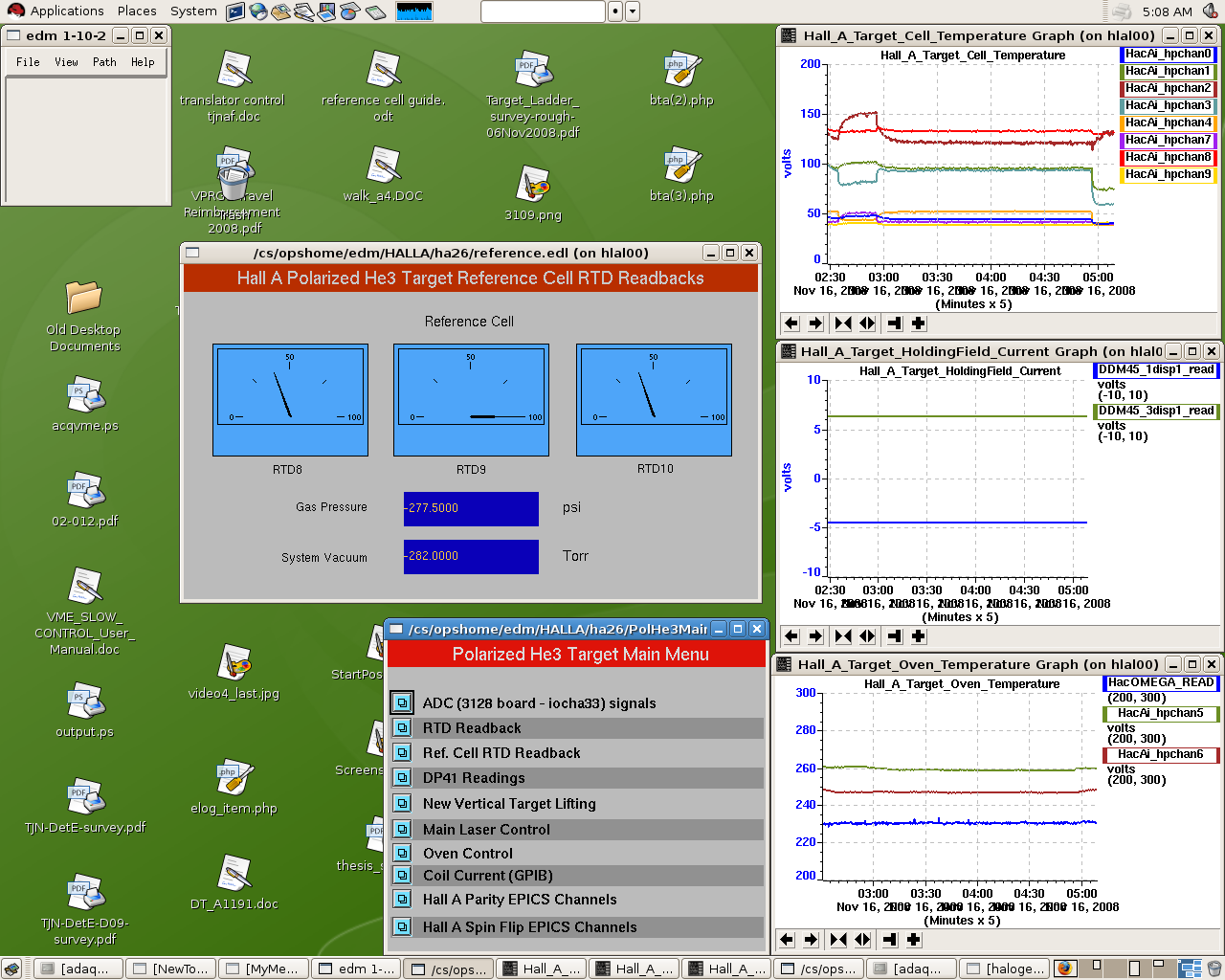The width and height of the screenshot is (1225, 980).
Task: Open View menu in edm 1-10-2 window
Action: pos(66,62)
